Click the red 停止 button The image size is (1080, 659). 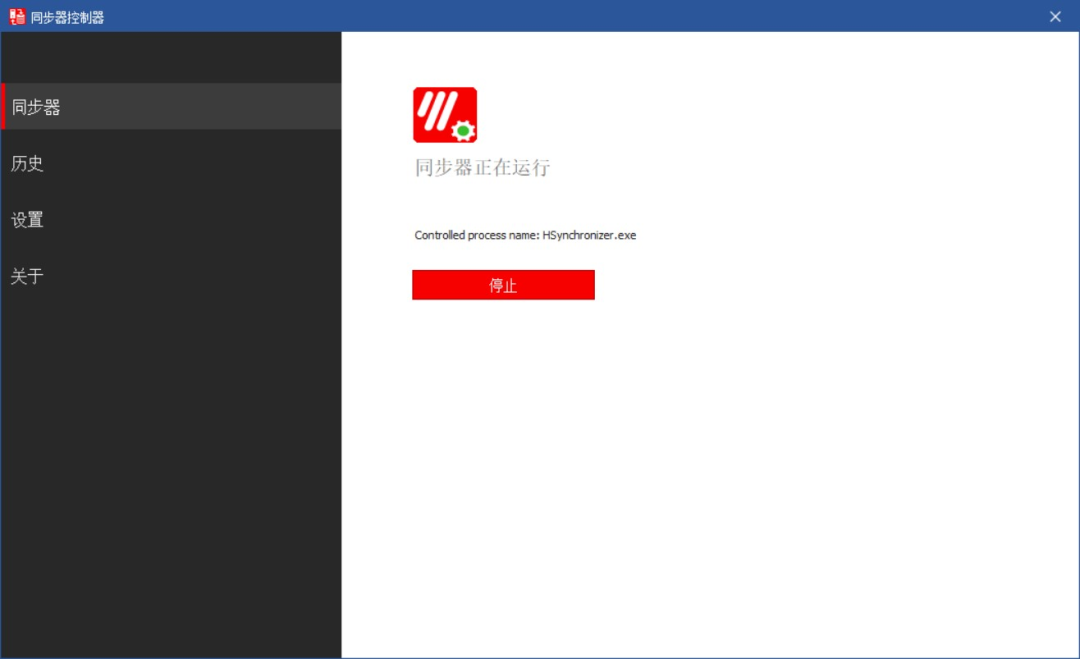click(503, 285)
